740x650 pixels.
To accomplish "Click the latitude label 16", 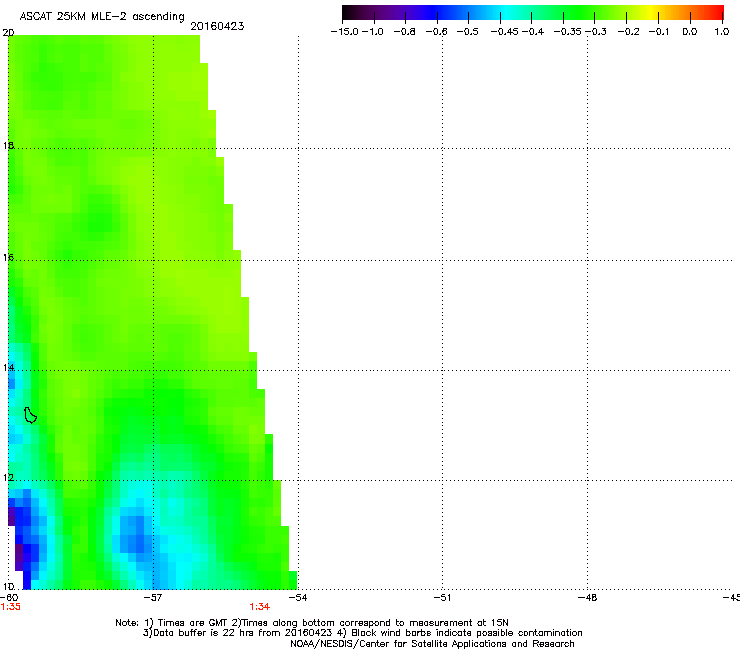I will pyautogui.click(x=8, y=258).
